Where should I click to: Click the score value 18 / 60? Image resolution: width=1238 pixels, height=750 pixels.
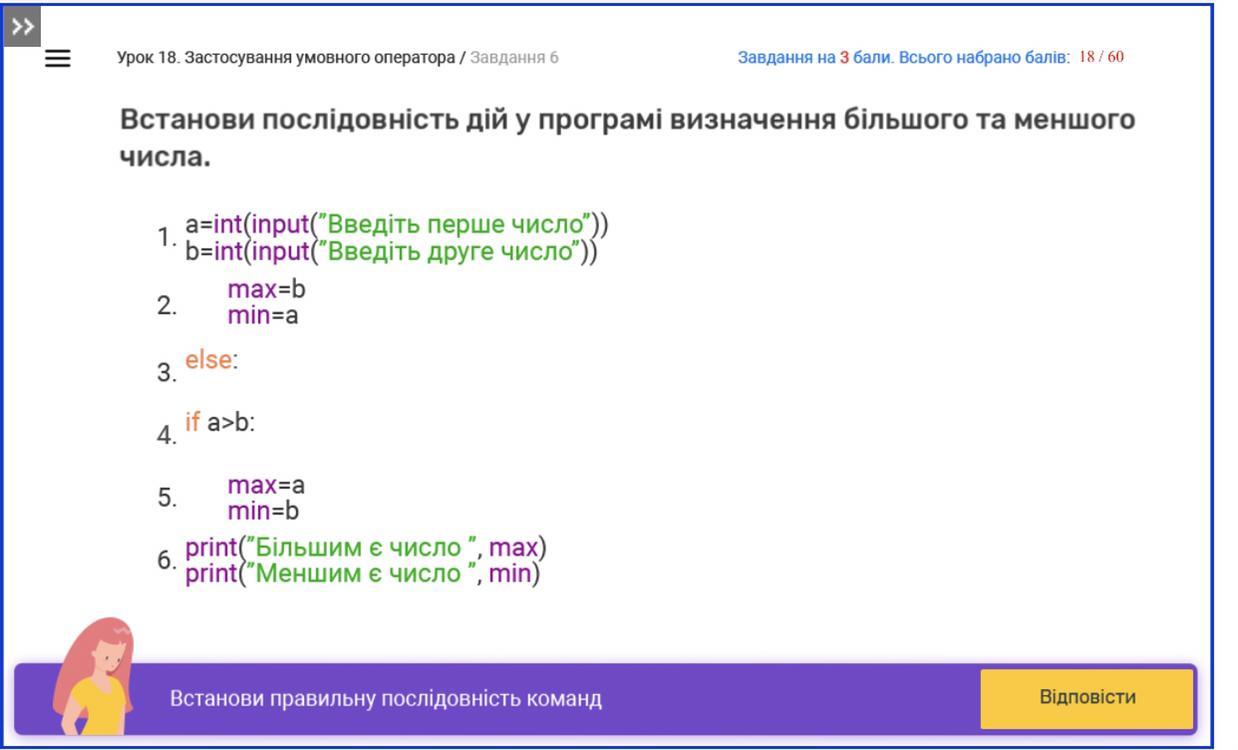(x=1101, y=56)
